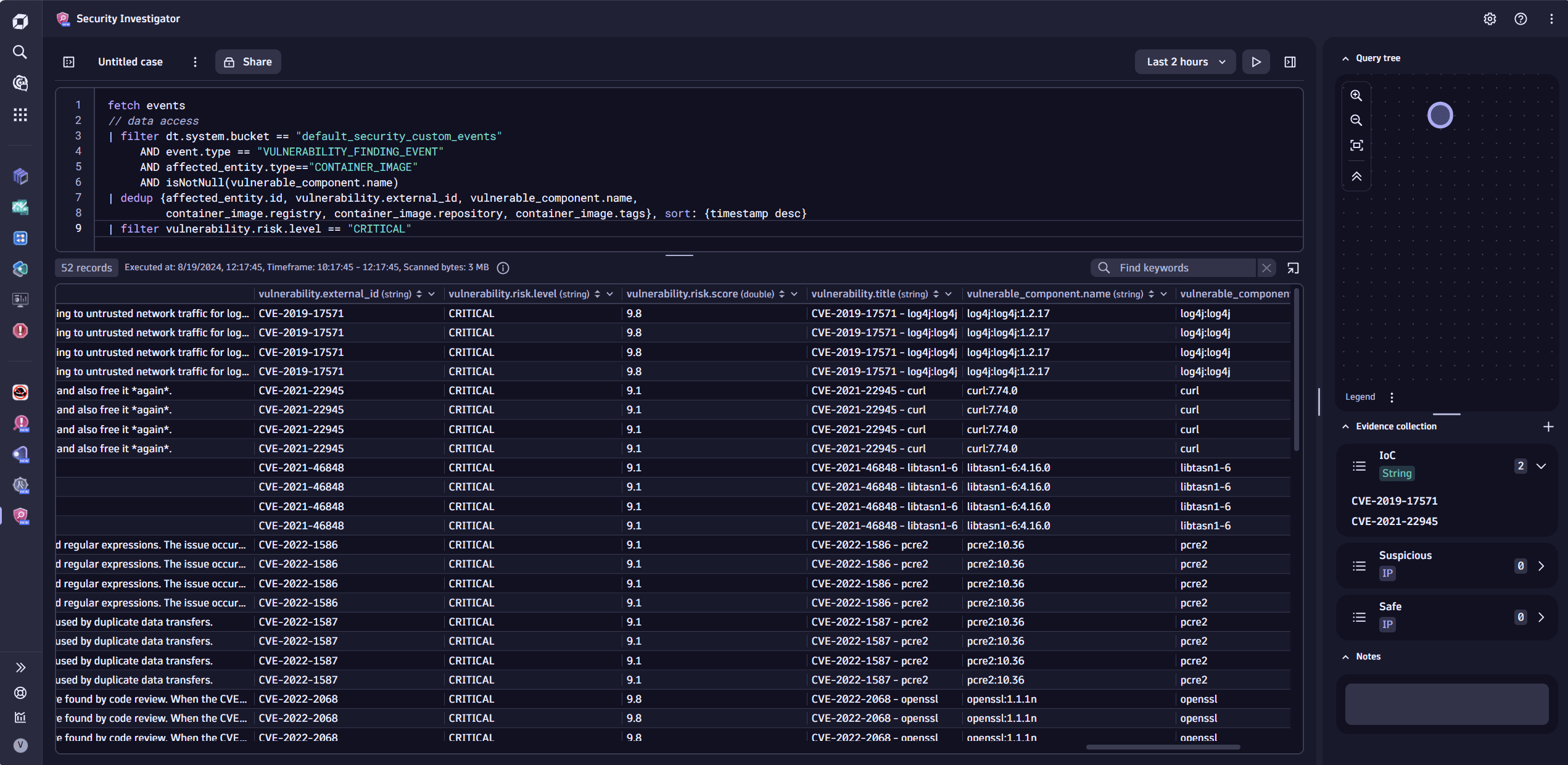Open the help question mark icon
This screenshot has width=1568, height=765.
pos(1521,19)
